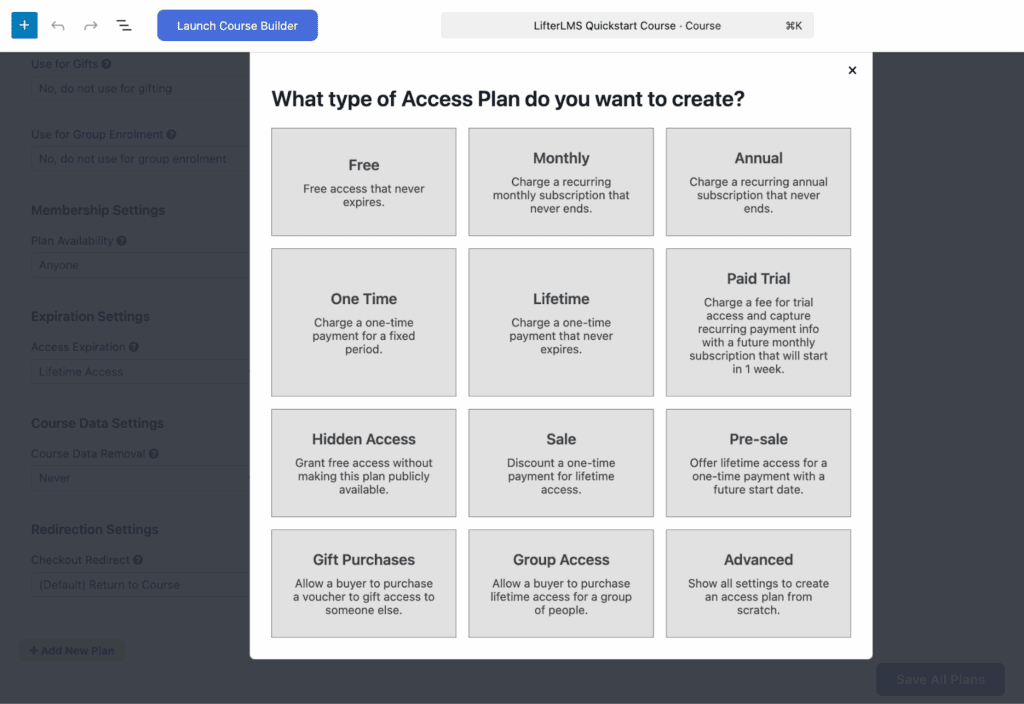The width and height of the screenshot is (1024, 704).
Task: Choose the Advanced plan card
Action: [x=758, y=583]
